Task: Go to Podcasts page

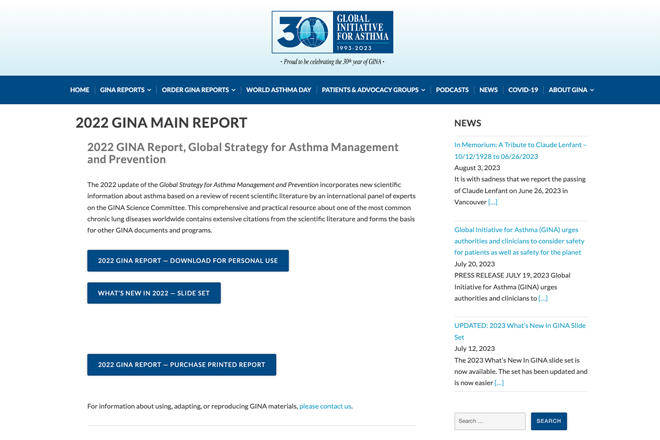Action: (x=452, y=90)
